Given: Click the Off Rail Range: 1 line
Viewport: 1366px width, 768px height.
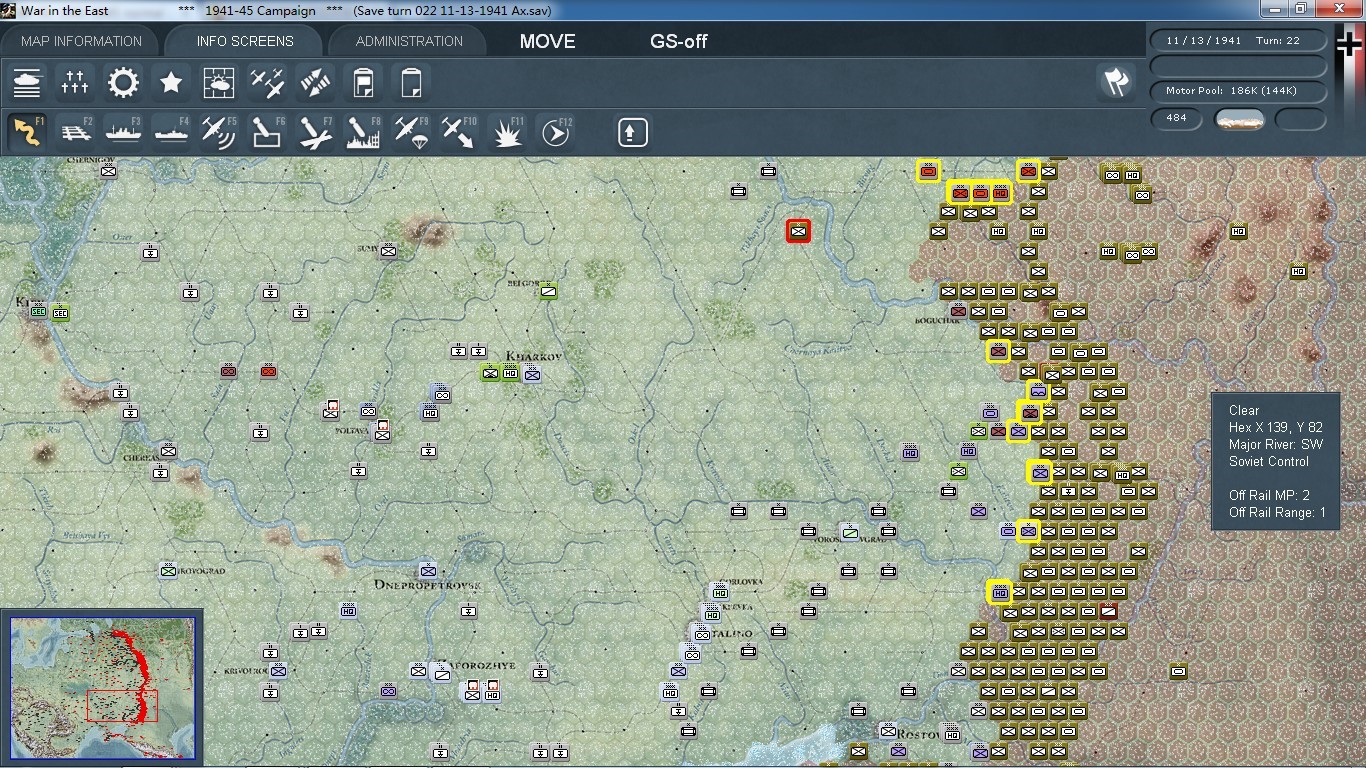Looking at the screenshot, I should pyautogui.click(x=1278, y=512).
